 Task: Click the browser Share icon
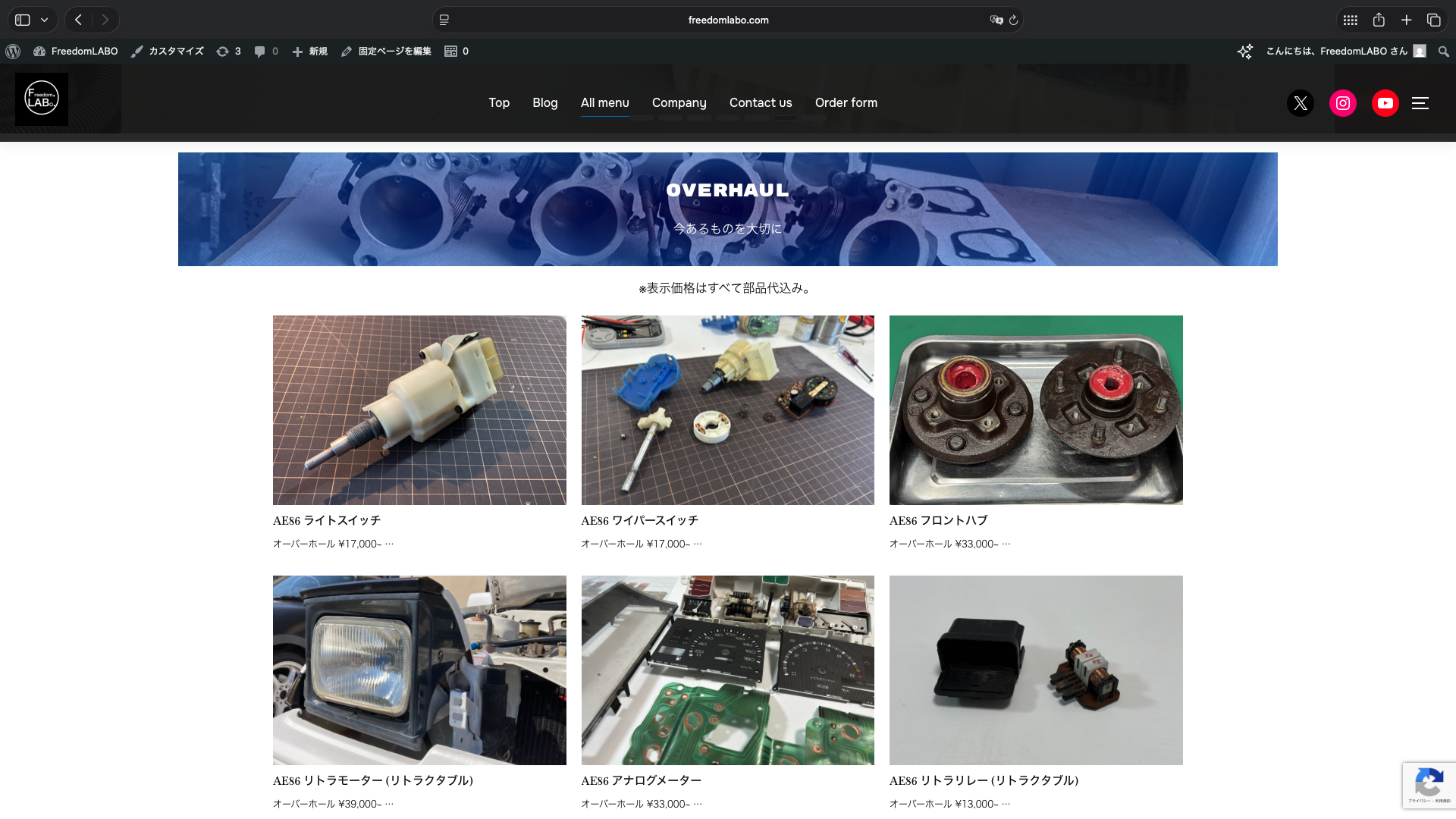point(1379,20)
